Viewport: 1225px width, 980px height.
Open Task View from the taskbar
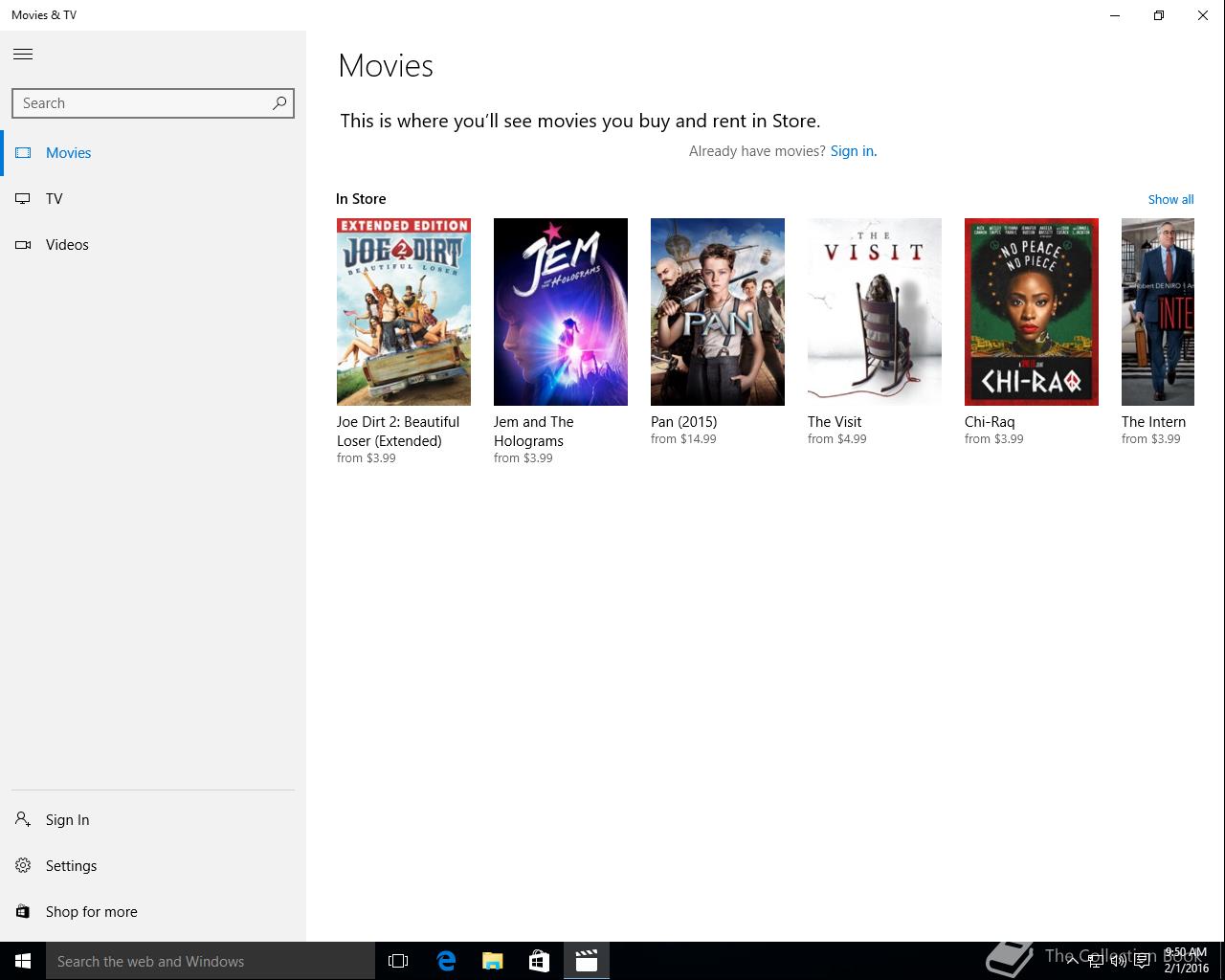pos(398,961)
